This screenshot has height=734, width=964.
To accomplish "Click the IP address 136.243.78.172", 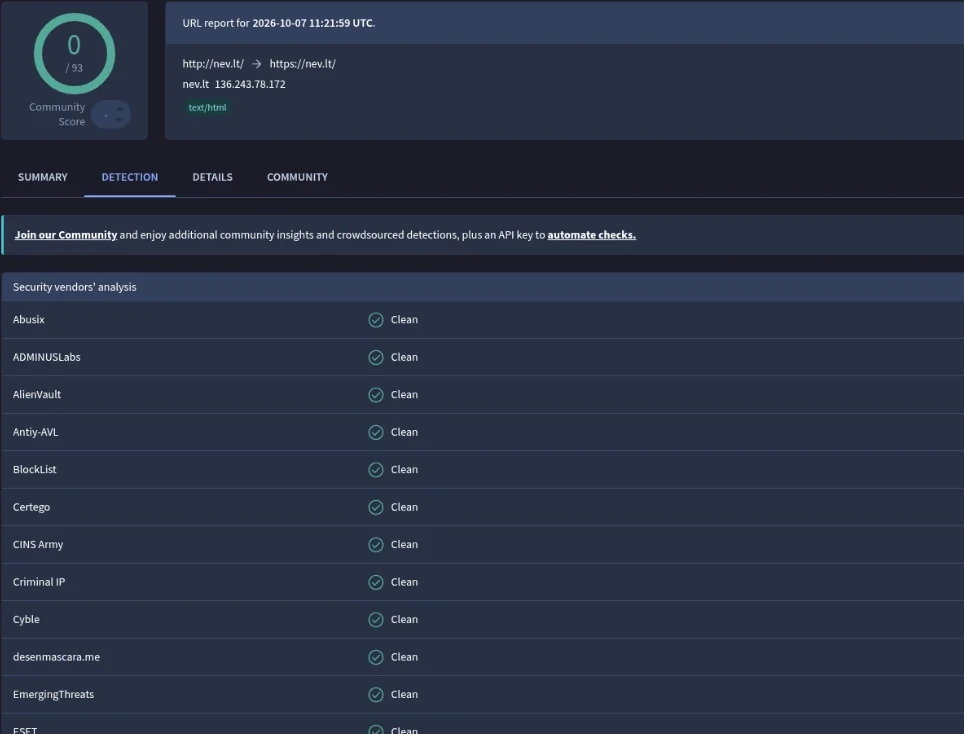I will pyautogui.click(x=250, y=84).
